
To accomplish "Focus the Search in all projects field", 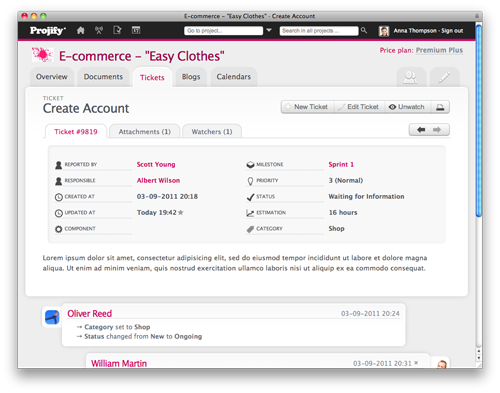I will 319,31.
